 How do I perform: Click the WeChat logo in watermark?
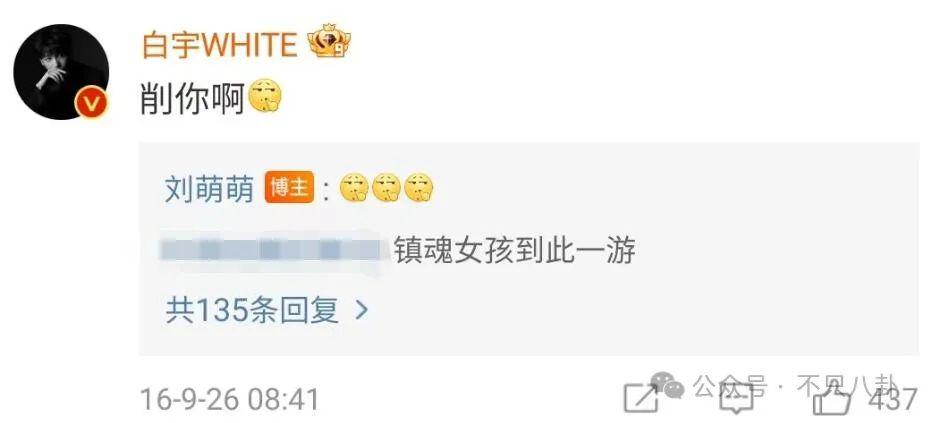click(x=668, y=386)
